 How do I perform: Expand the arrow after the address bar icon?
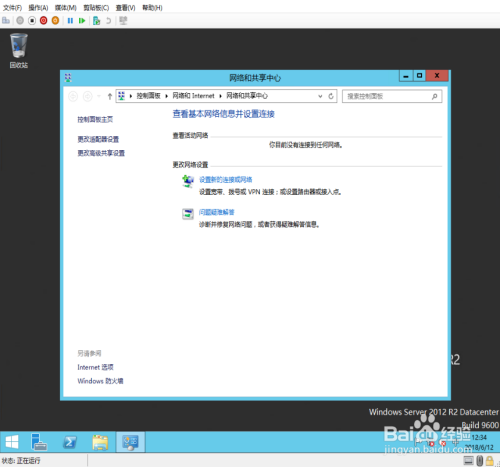(x=131, y=96)
